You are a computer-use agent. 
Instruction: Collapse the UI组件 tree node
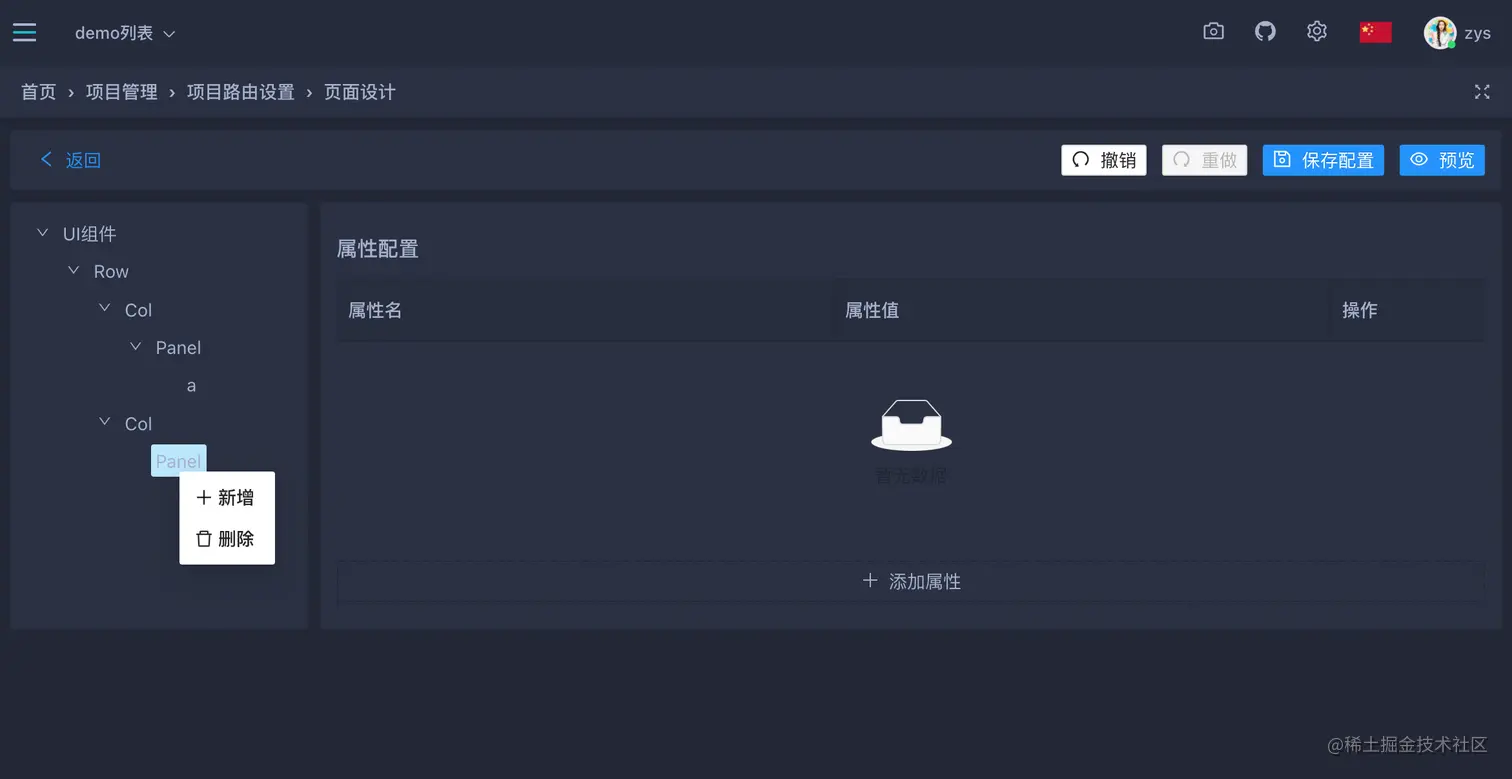(42, 232)
